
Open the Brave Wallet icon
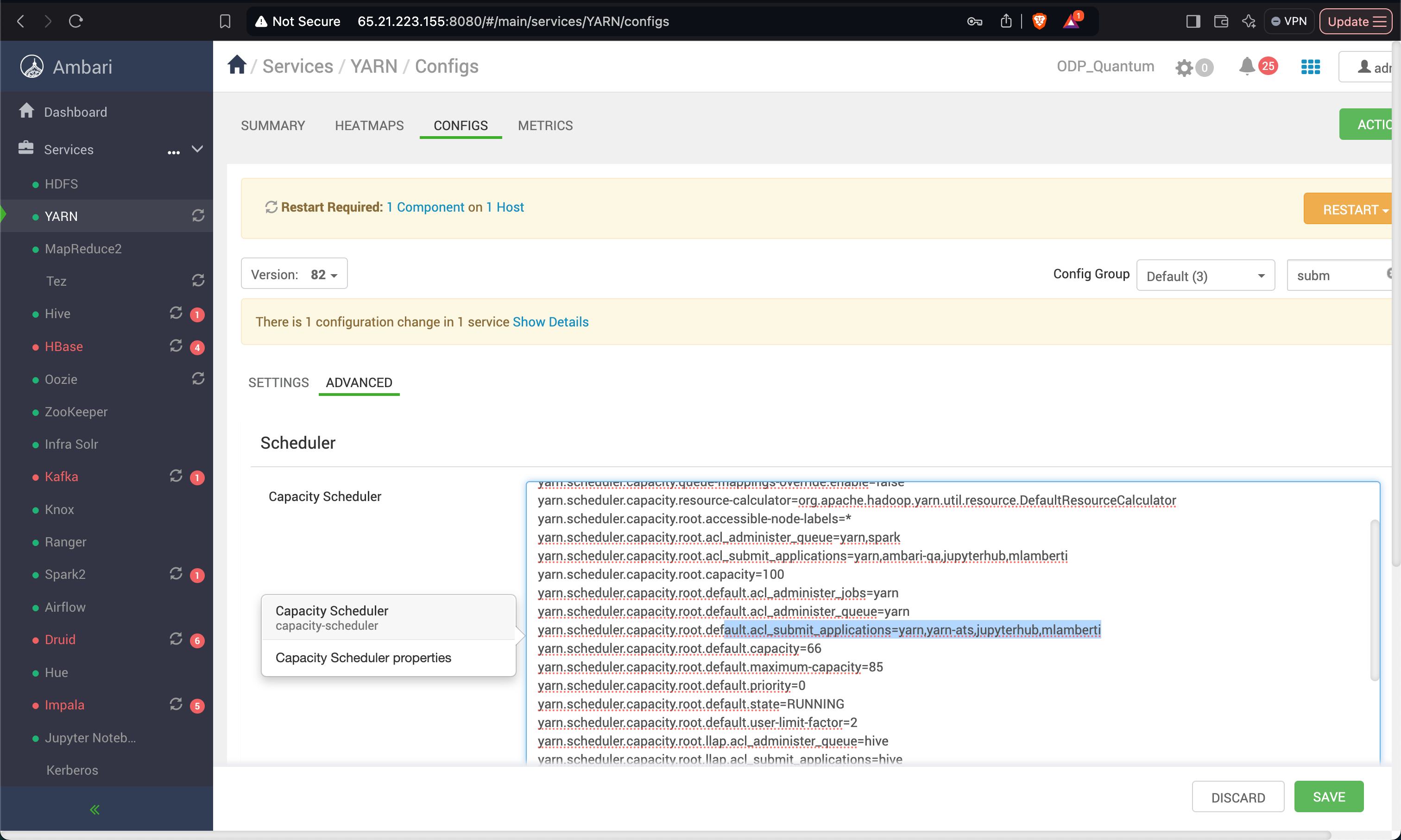pos(1221,21)
